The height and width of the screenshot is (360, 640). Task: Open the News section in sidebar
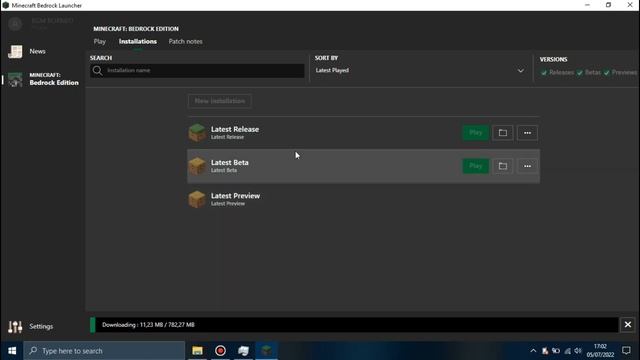(x=27, y=51)
